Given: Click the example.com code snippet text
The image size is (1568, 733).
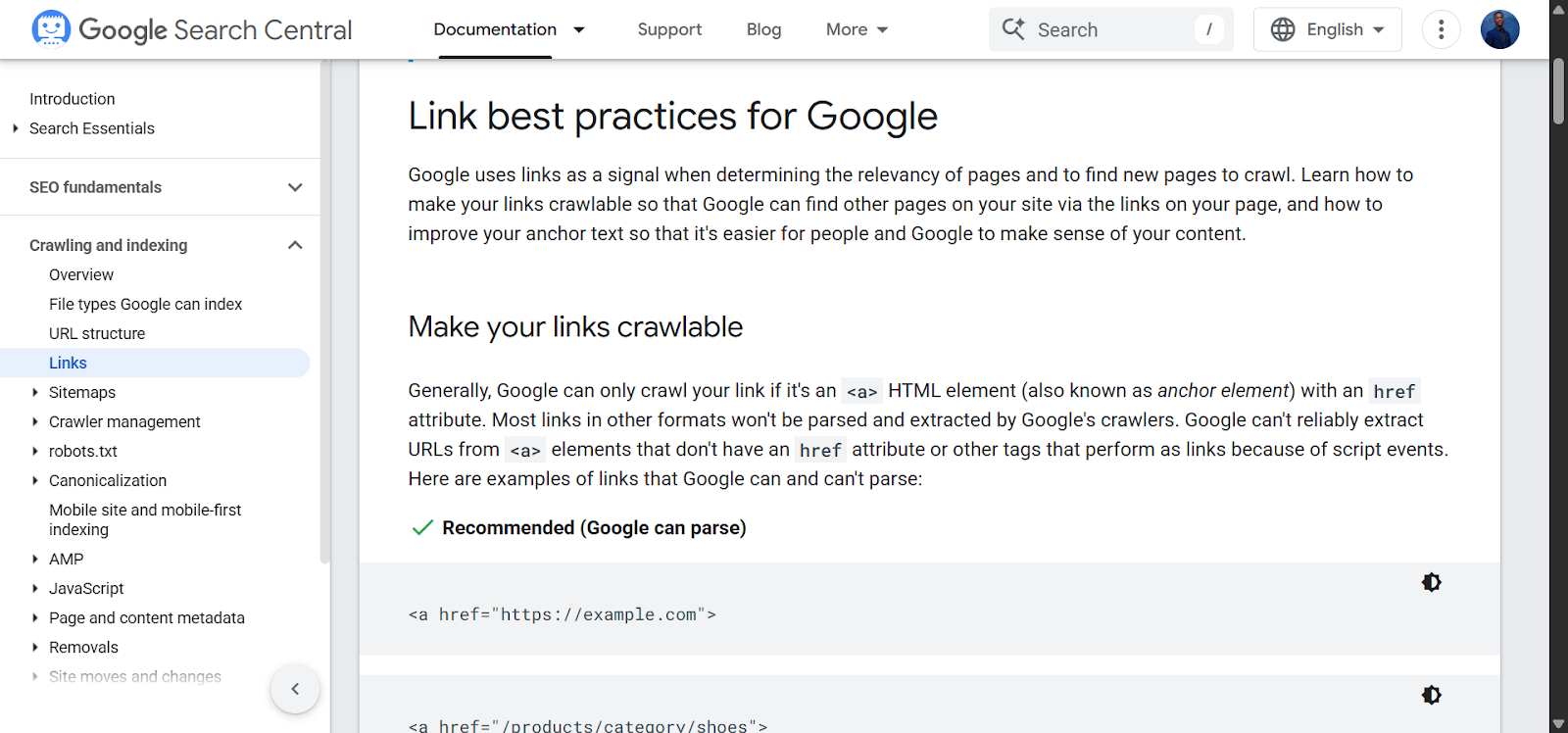Looking at the screenshot, I should (563, 614).
